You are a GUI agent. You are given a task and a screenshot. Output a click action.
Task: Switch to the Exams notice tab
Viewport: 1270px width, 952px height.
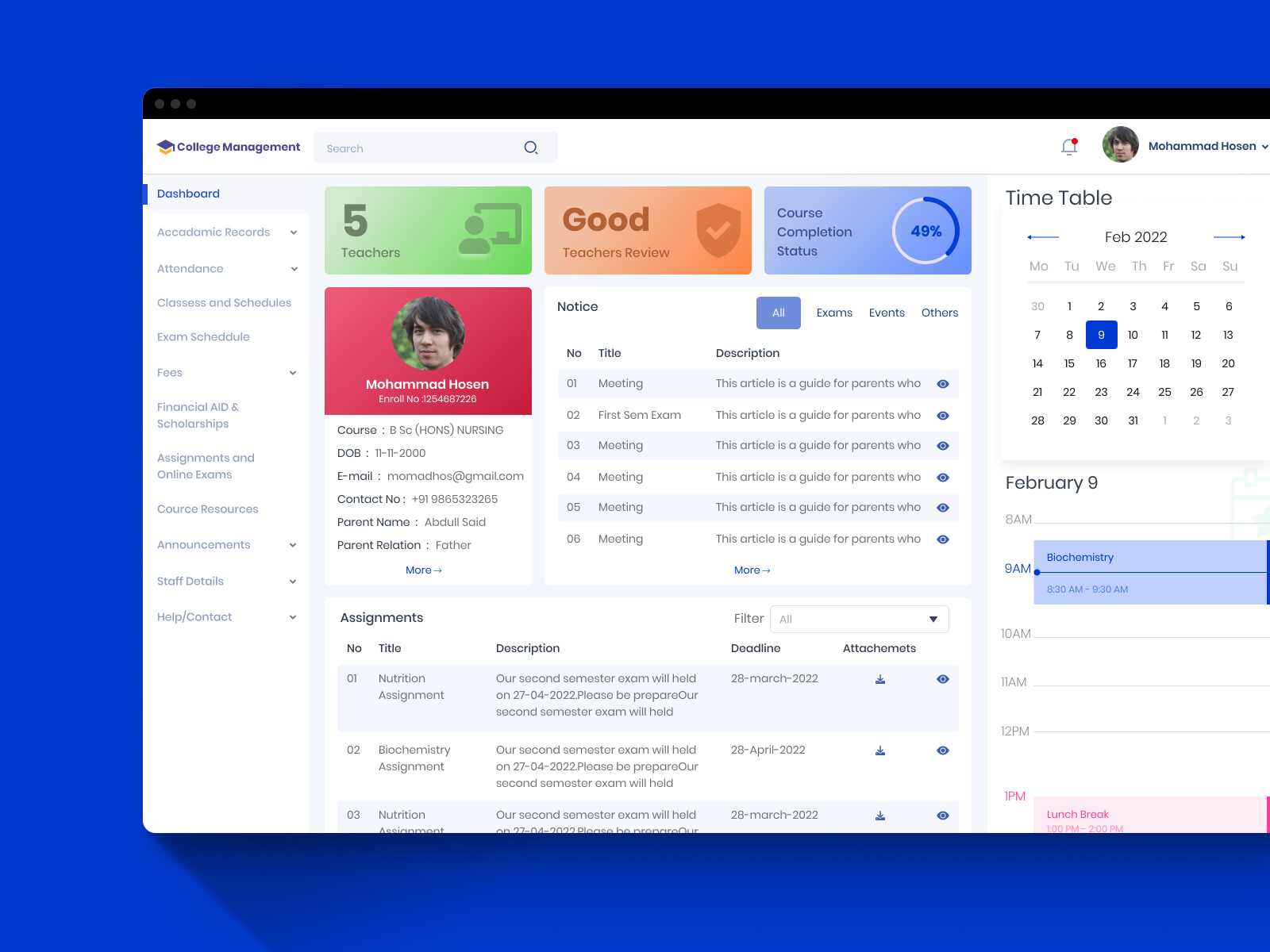834,313
